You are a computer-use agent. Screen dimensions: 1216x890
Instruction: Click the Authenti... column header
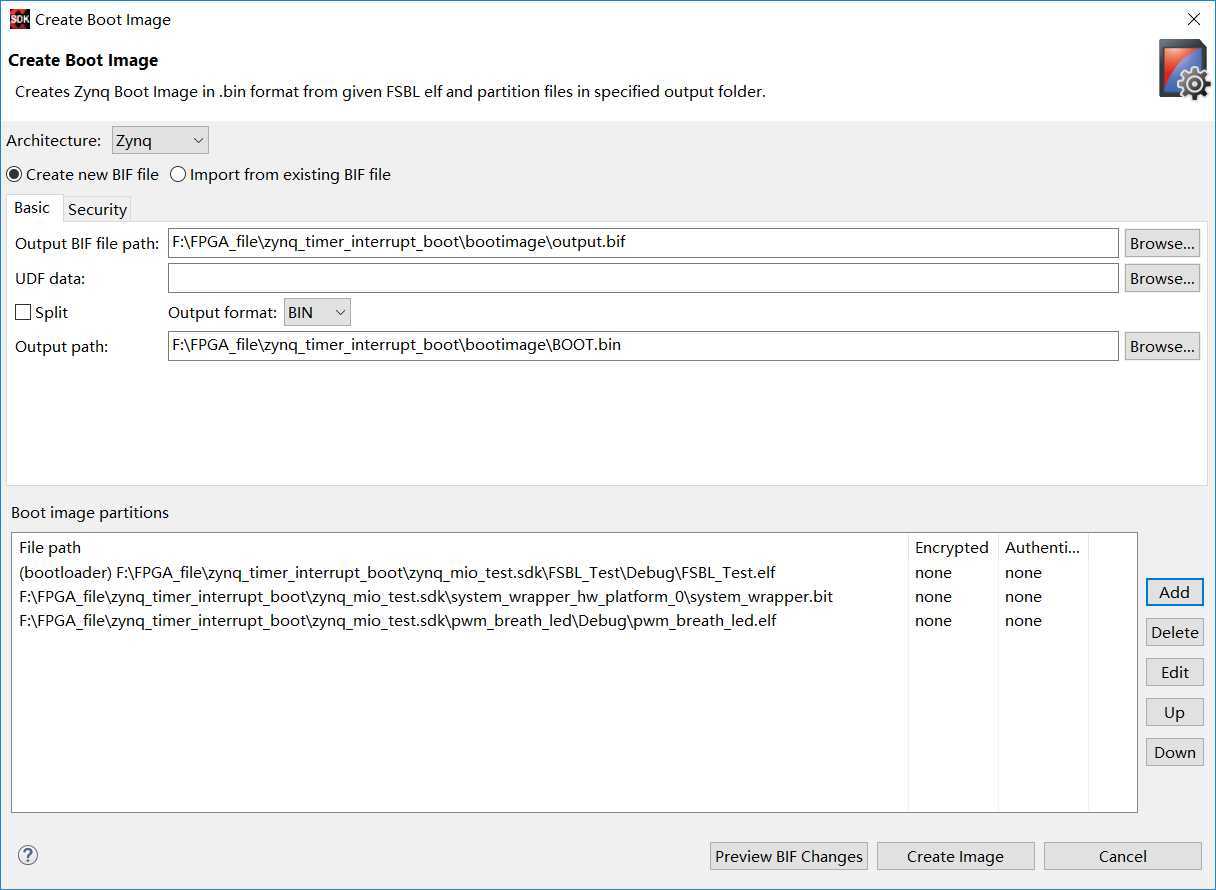(x=1042, y=547)
